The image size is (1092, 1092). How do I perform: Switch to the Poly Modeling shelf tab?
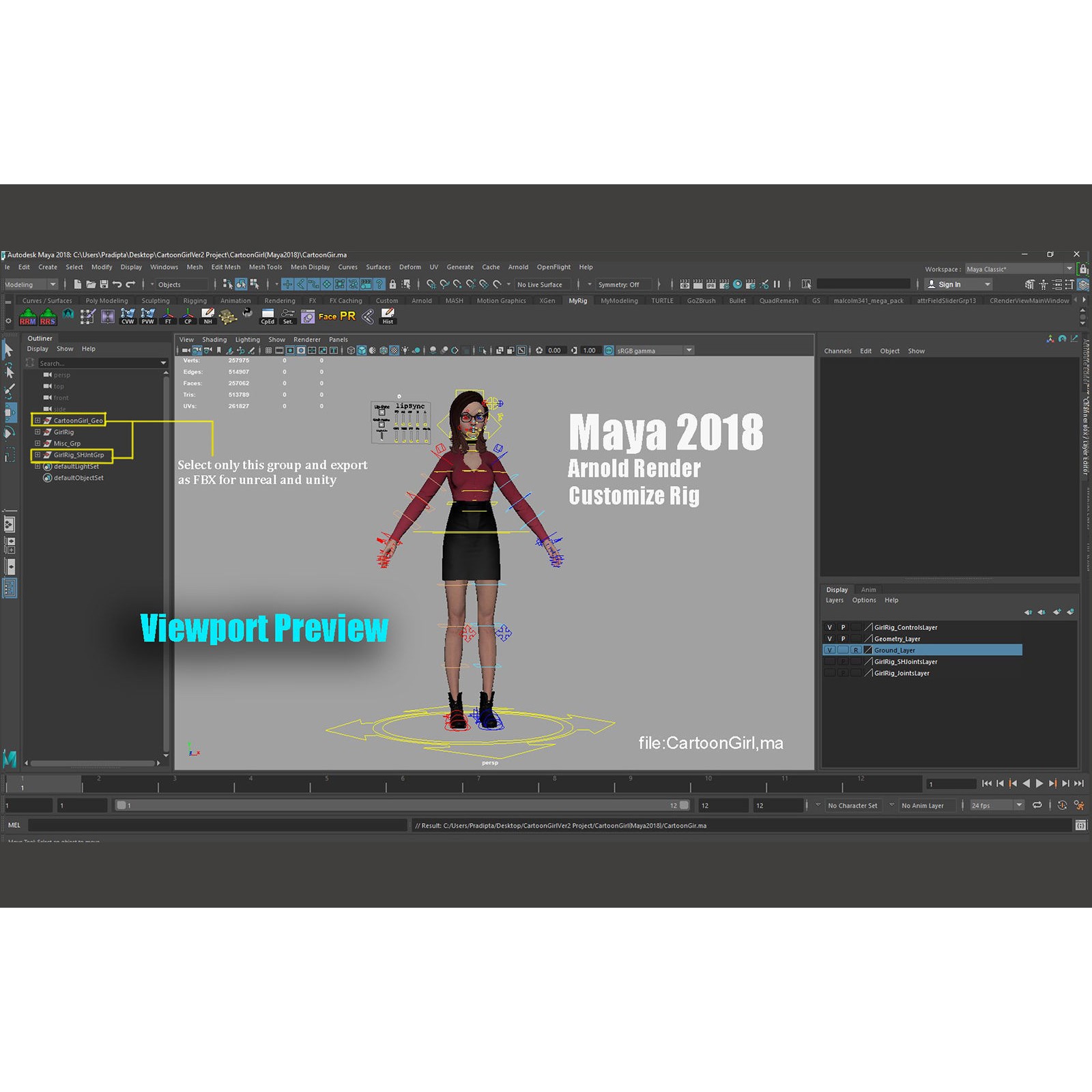tap(106, 301)
